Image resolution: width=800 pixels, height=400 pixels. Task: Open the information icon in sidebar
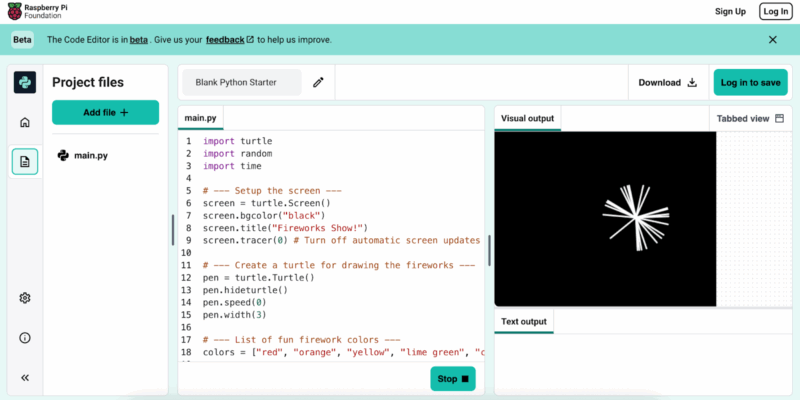pyautogui.click(x=24, y=338)
